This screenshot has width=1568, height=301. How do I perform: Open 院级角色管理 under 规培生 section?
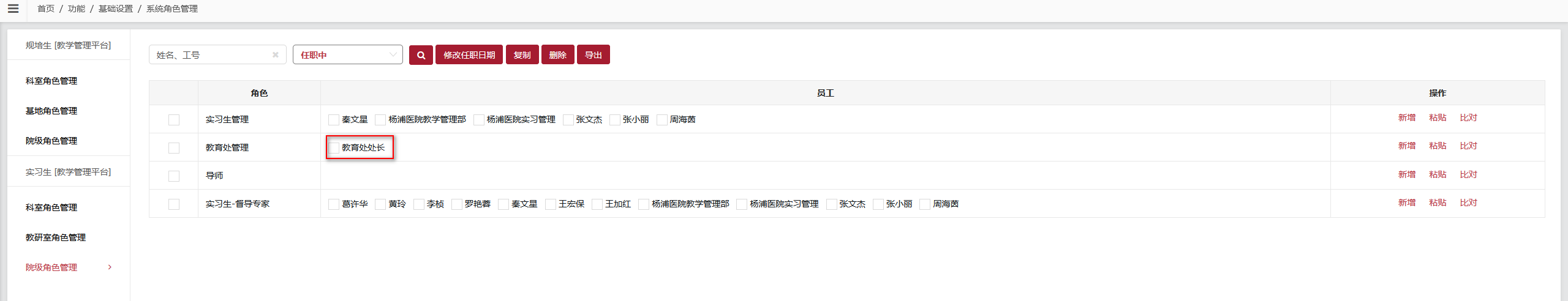point(51,141)
